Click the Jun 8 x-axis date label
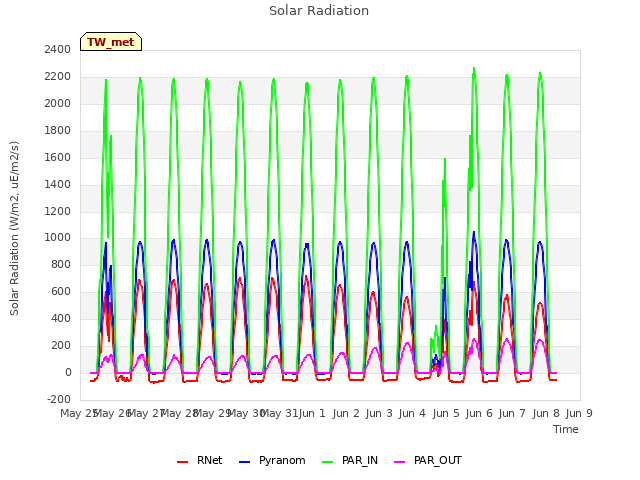 tap(546, 413)
